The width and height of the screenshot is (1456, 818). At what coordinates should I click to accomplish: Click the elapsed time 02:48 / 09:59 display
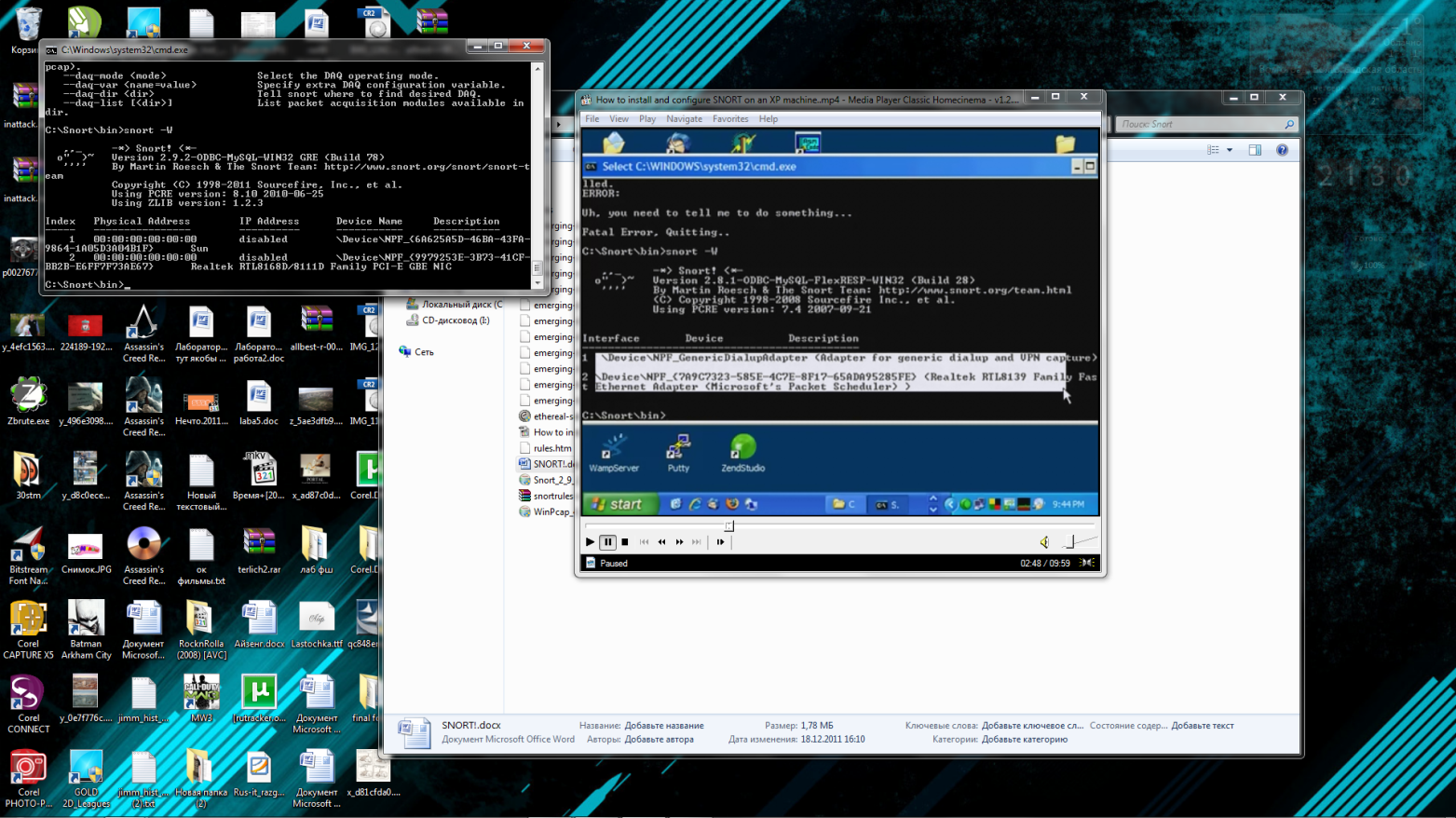point(1045,564)
